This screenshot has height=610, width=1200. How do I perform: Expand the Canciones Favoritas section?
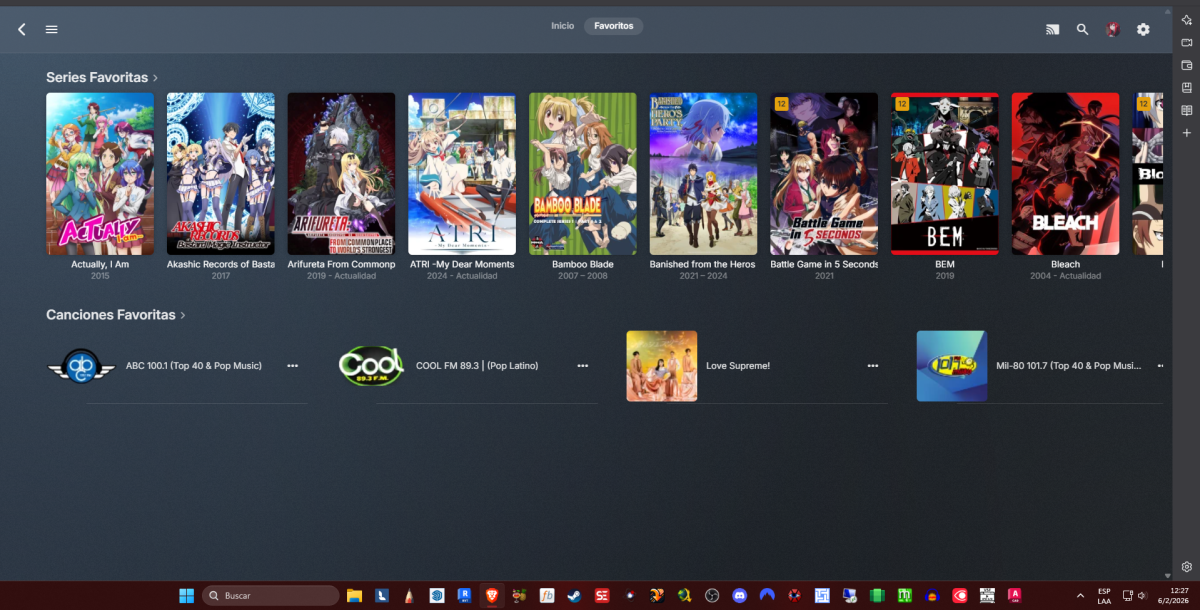(x=116, y=315)
